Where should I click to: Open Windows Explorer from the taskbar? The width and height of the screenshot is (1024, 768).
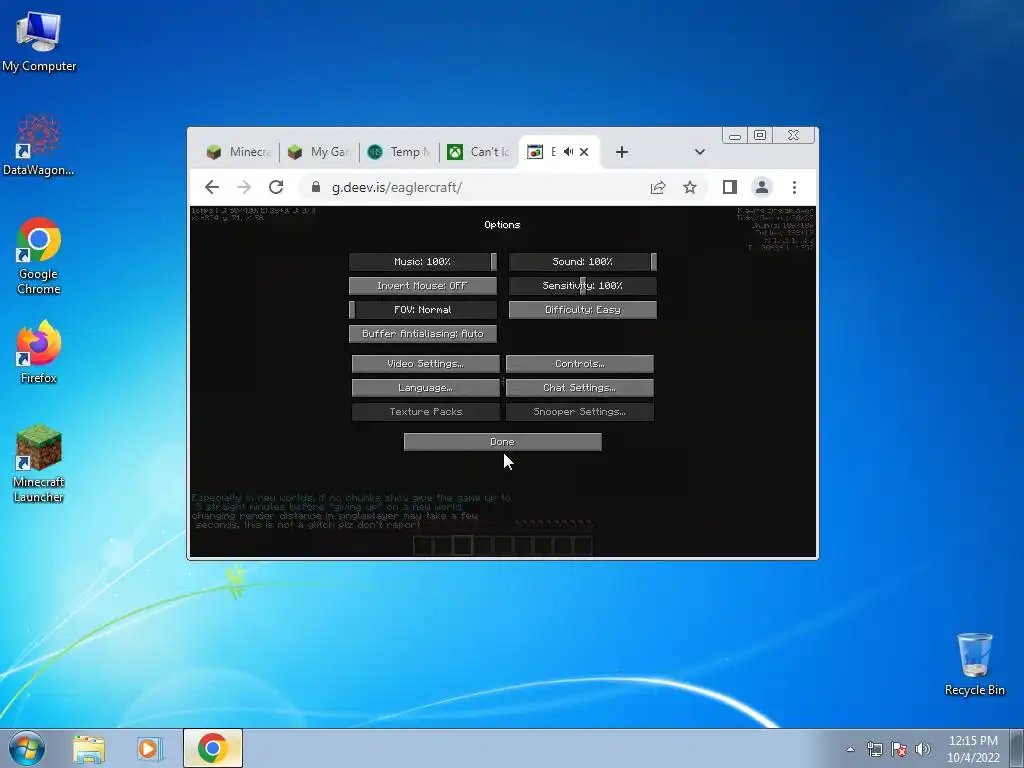(89, 748)
